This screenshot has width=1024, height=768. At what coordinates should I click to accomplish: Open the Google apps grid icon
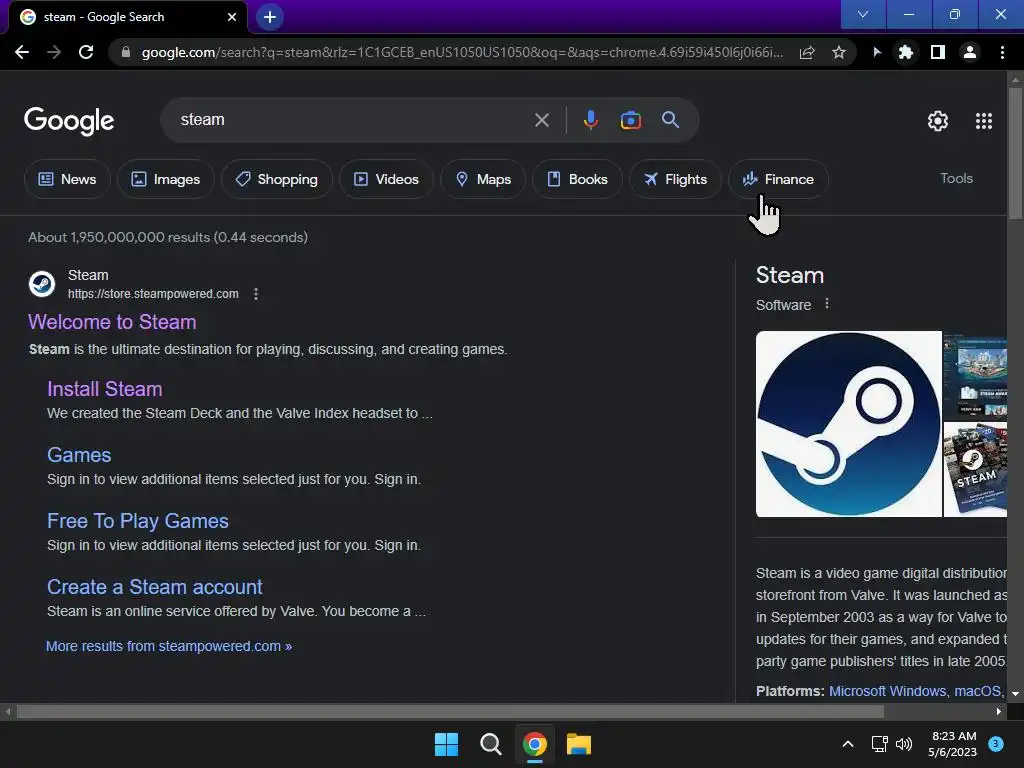(x=984, y=121)
